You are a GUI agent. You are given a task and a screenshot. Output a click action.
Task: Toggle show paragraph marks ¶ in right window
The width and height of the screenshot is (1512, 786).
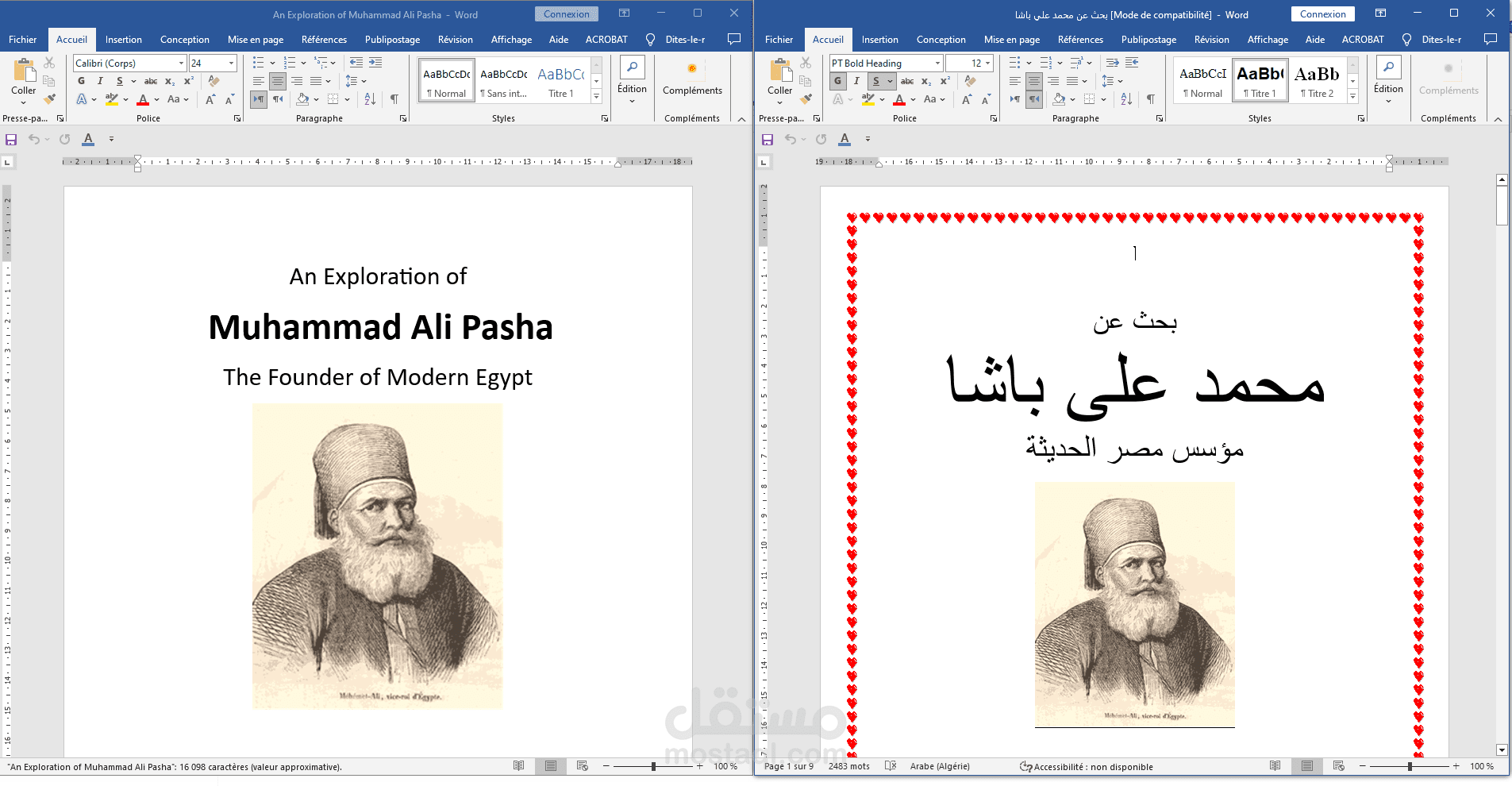click(x=1151, y=99)
